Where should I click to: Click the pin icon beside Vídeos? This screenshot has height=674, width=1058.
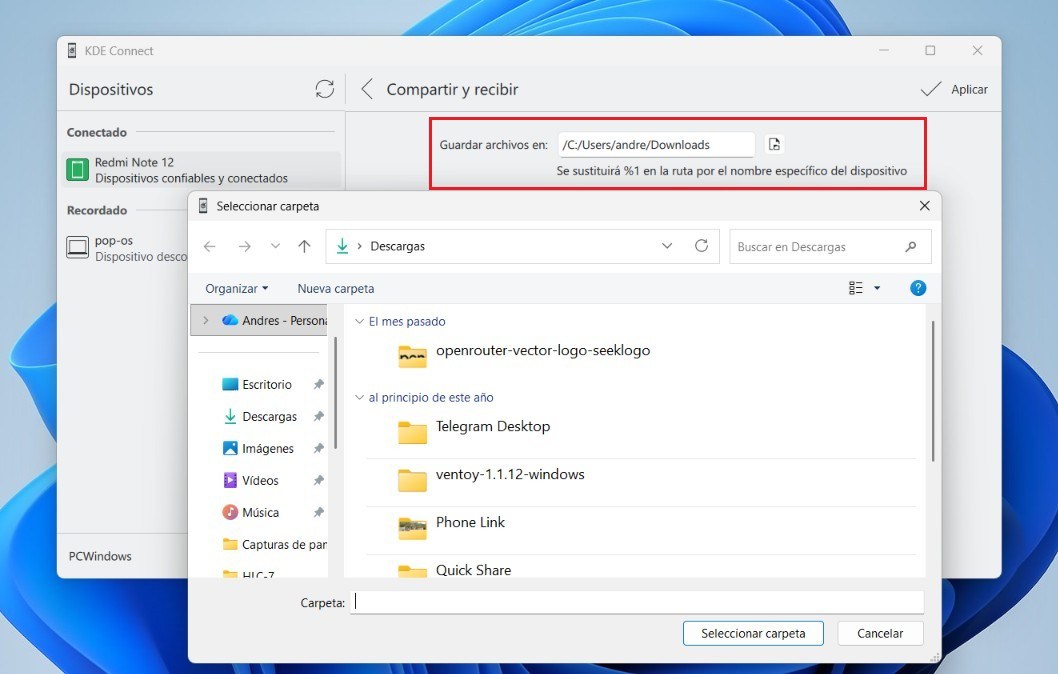click(x=318, y=480)
